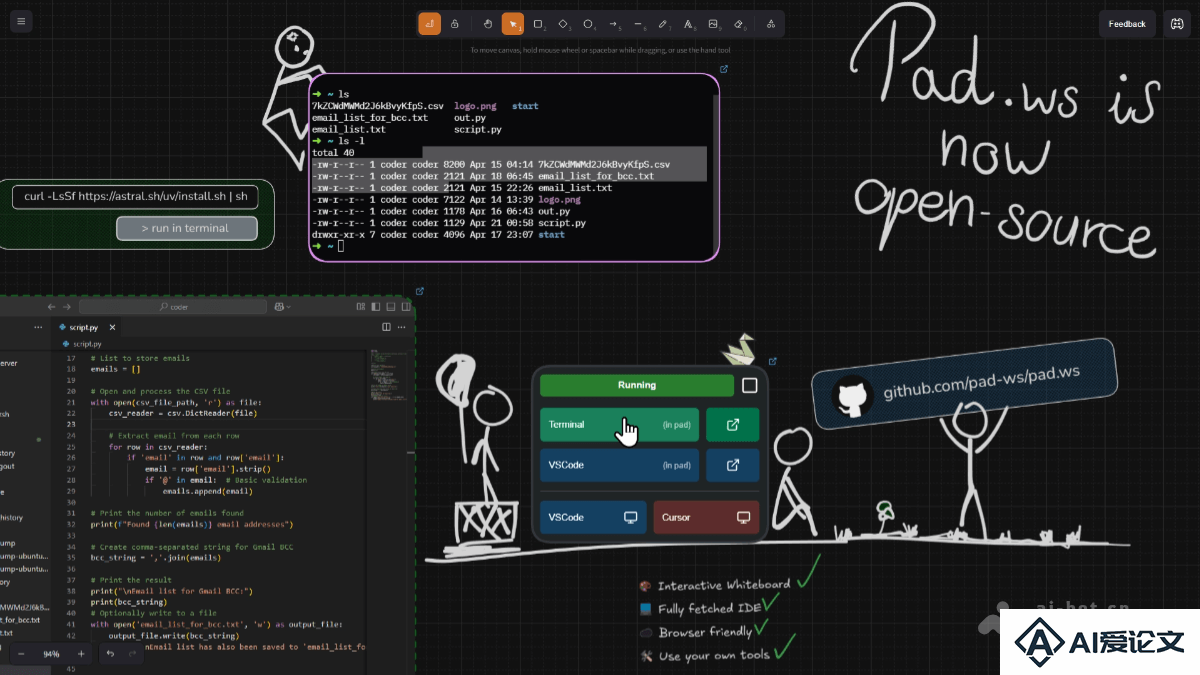
Task: Open VSCode (in pad) button
Action: pyautogui.click(x=619, y=465)
